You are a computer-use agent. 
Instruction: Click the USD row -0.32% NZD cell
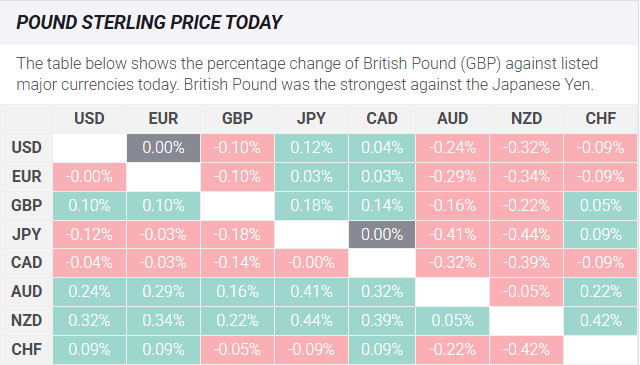(x=527, y=148)
